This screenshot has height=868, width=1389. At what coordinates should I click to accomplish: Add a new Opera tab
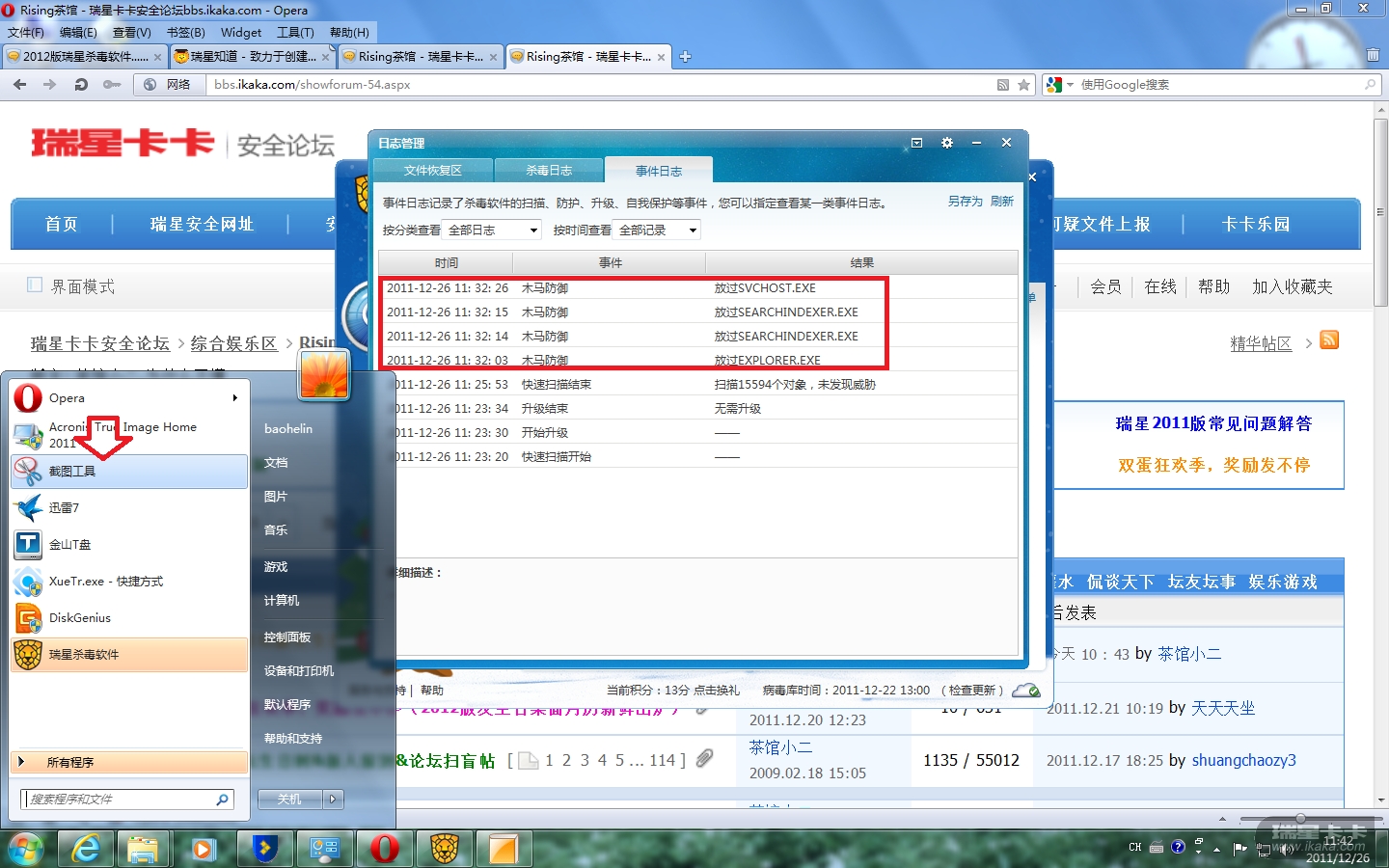coord(685,57)
